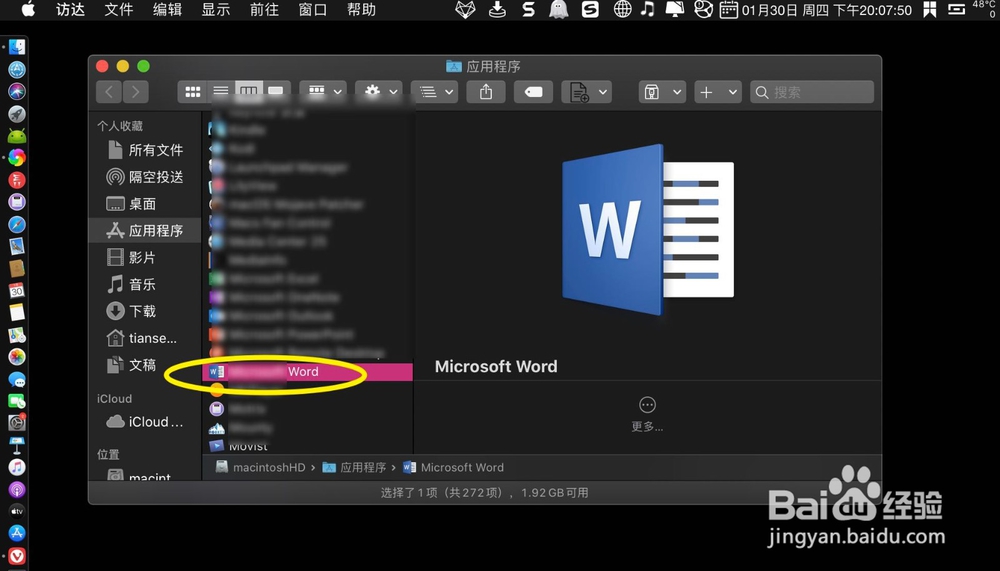Select 应用程序 in the sidebar

tap(145, 230)
